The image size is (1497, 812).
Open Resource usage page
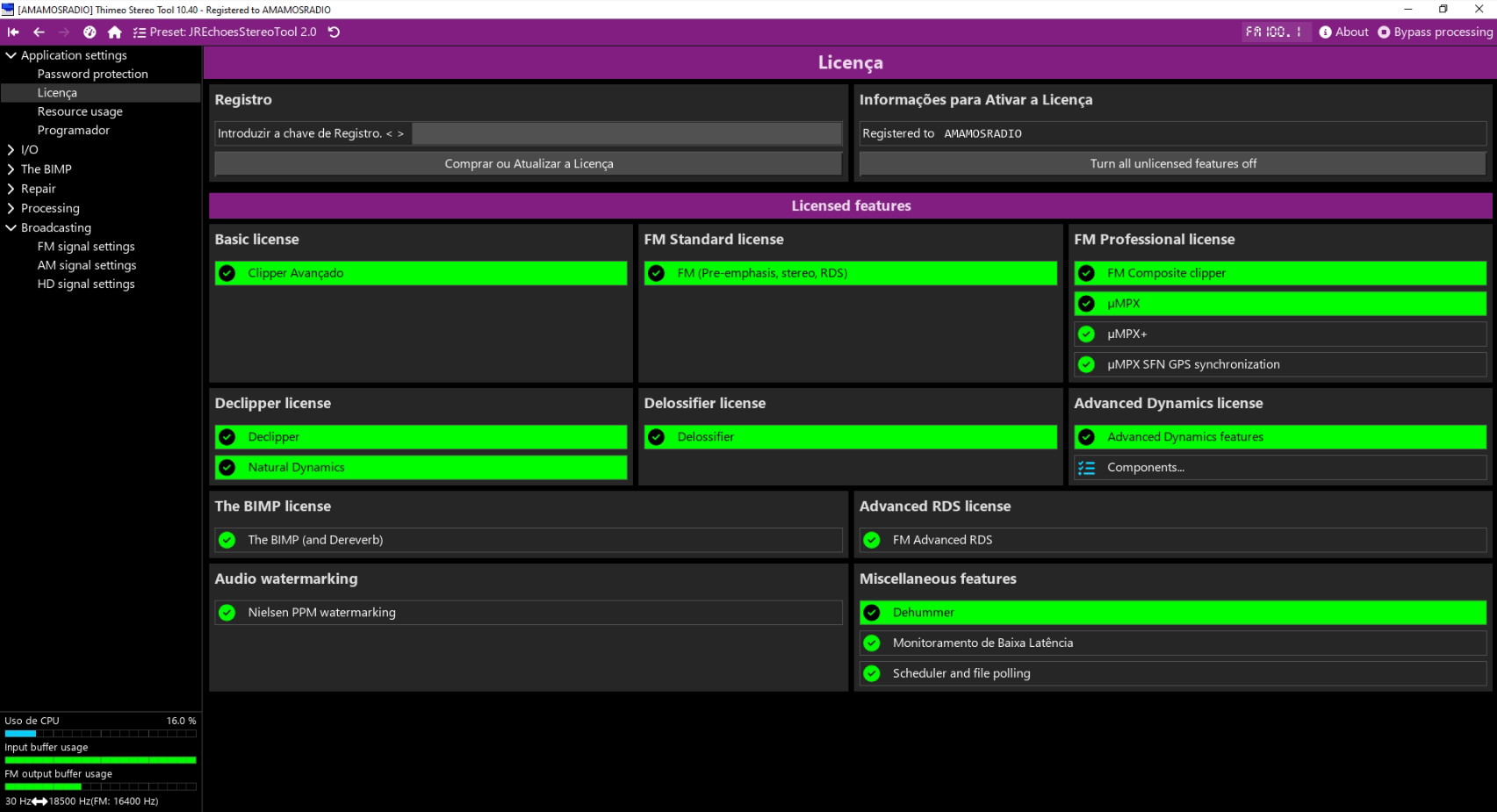[80, 111]
